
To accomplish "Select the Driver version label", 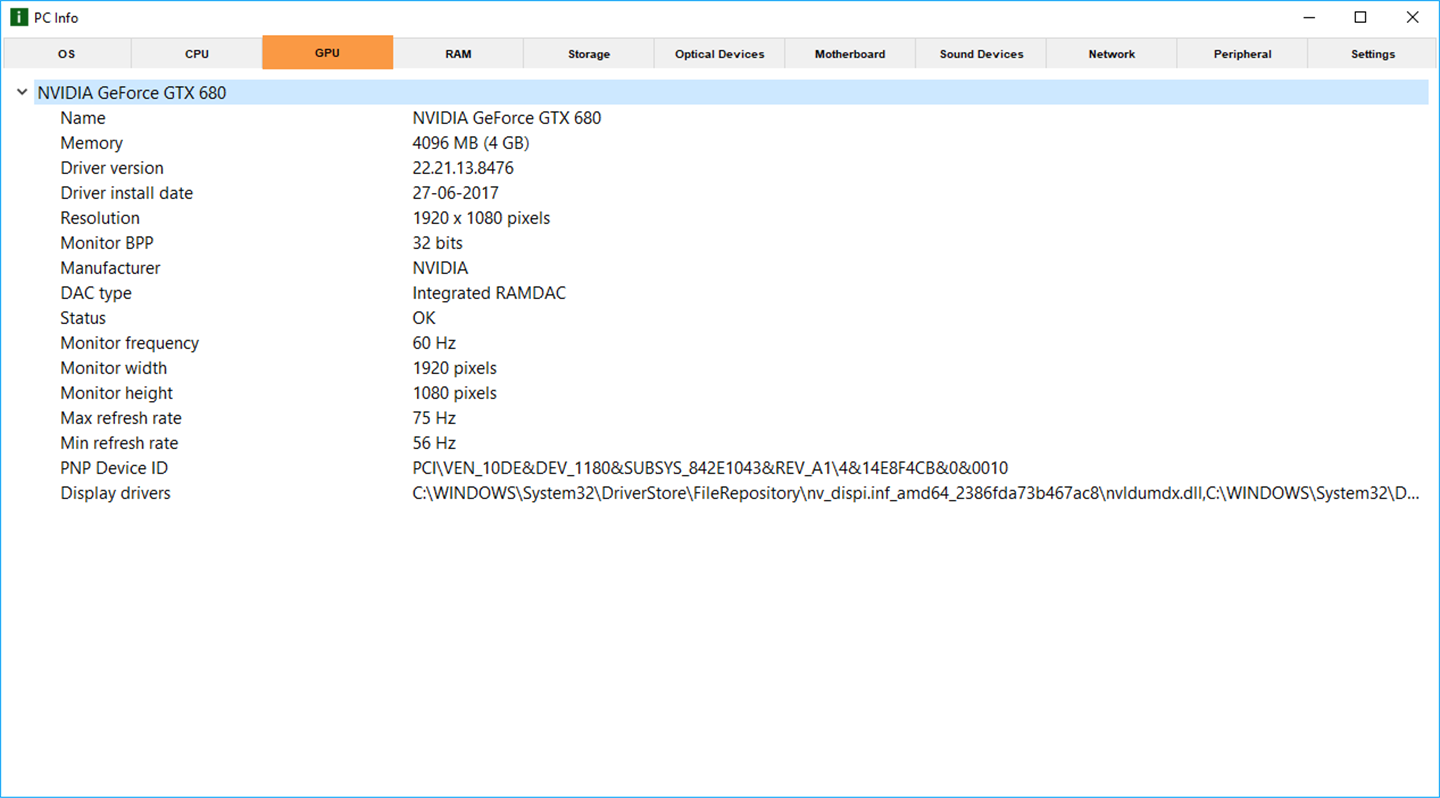I will pyautogui.click(x=112, y=168).
